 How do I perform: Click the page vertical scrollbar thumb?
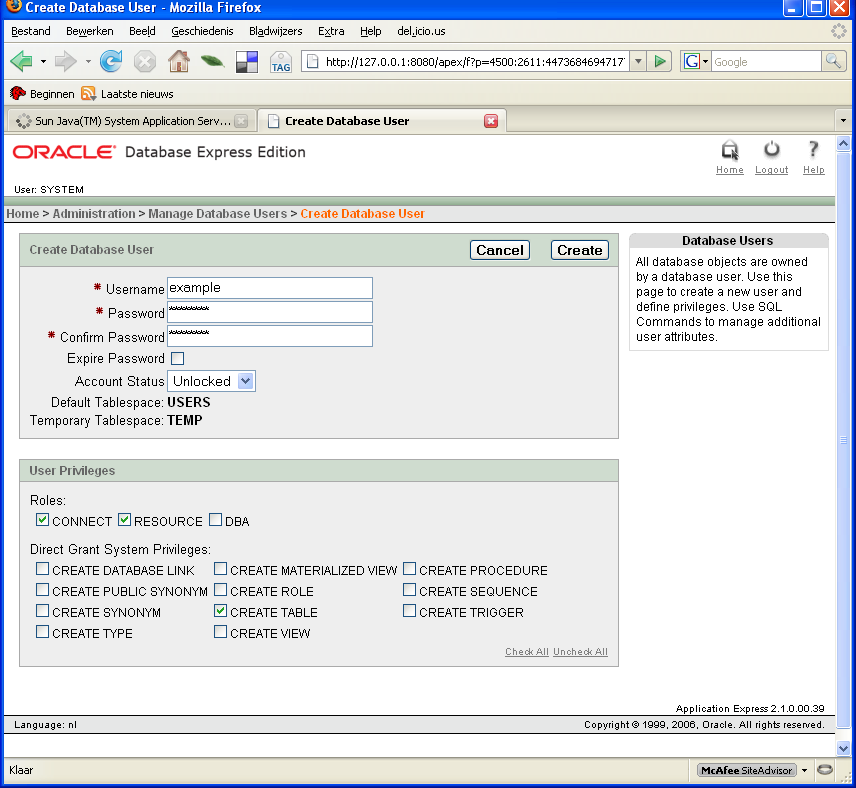[x=843, y=440]
